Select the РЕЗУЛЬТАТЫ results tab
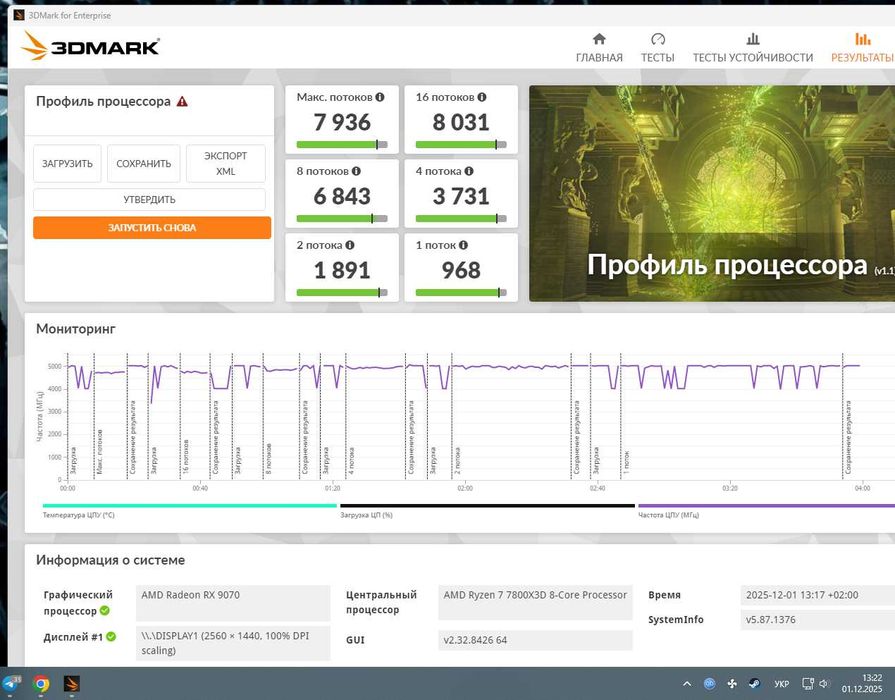This screenshot has height=700, width=895. pyautogui.click(x=862, y=48)
